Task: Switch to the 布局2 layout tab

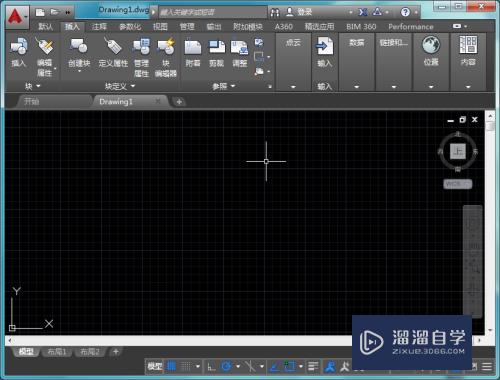Action: pyautogui.click(x=90, y=351)
